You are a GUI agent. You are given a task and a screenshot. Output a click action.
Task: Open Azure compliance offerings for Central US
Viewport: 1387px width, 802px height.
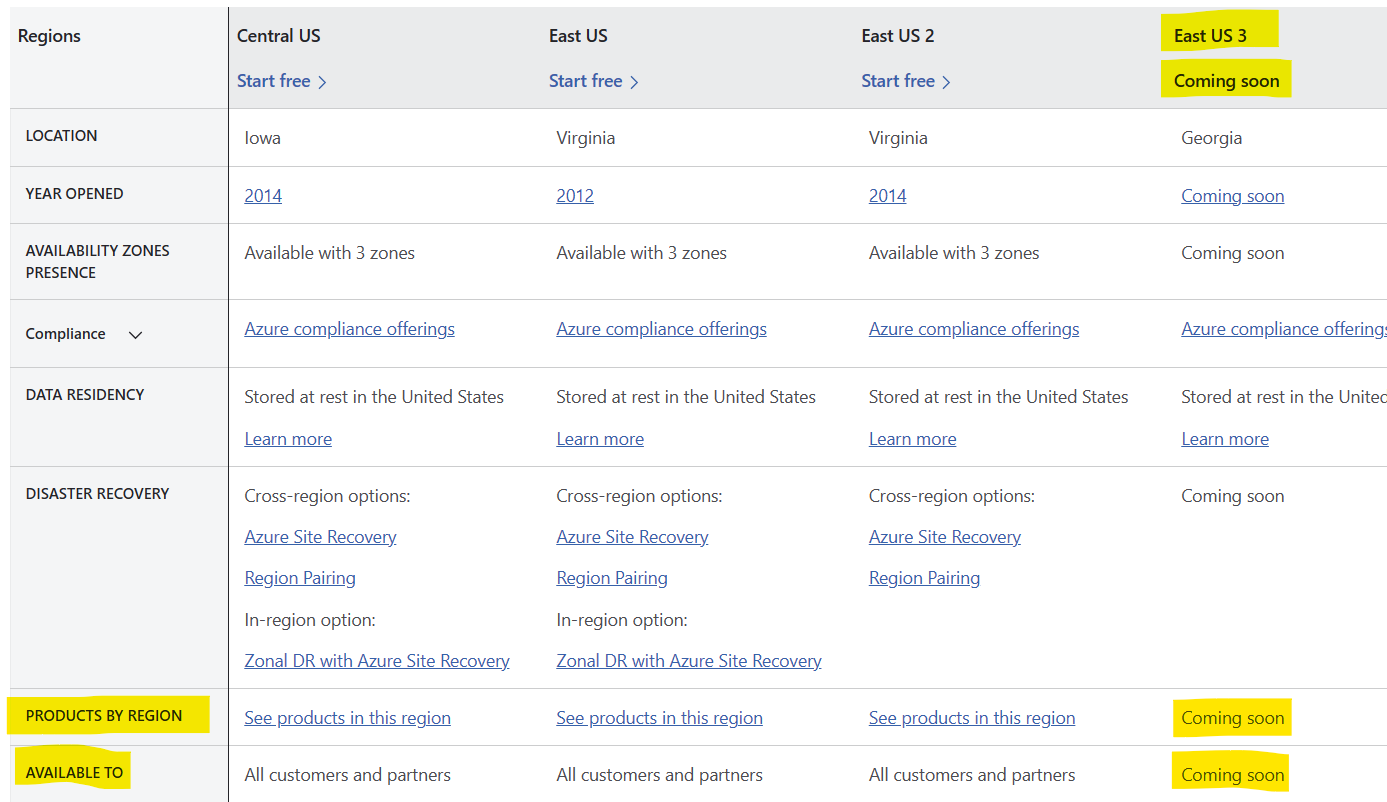click(349, 329)
